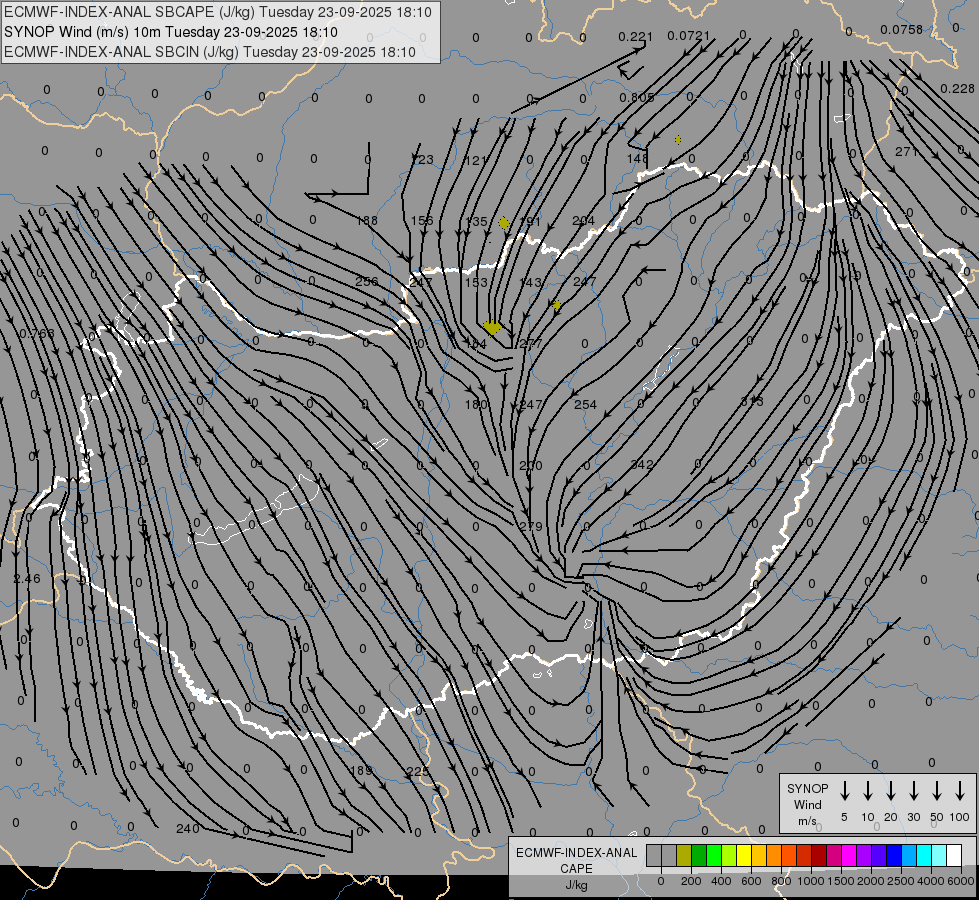
Task: Click the map value 0.228
Action: [x=957, y=89]
